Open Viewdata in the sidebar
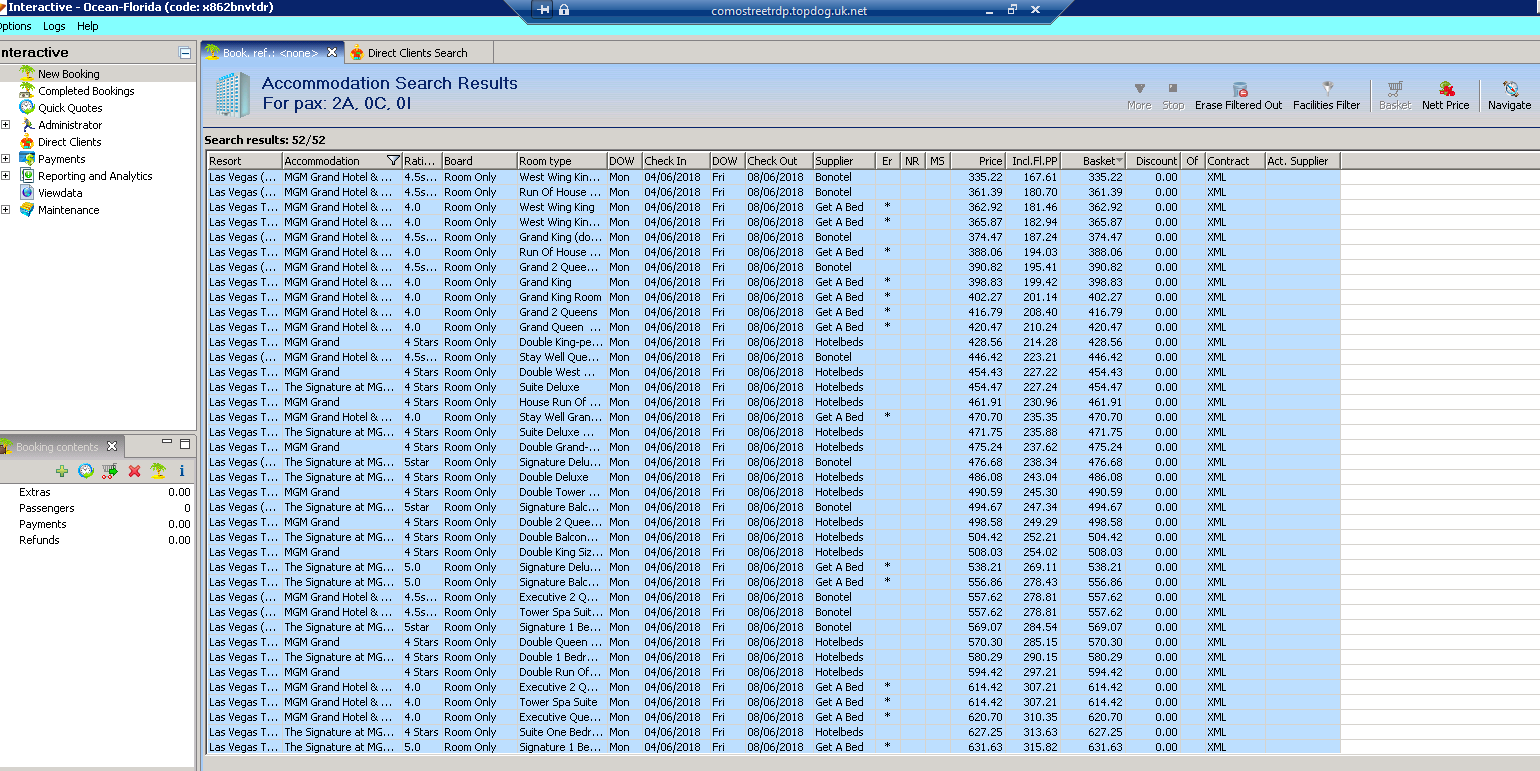Viewport: 1540px width, 771px height. pyautogui.click(x=60, y=193)
